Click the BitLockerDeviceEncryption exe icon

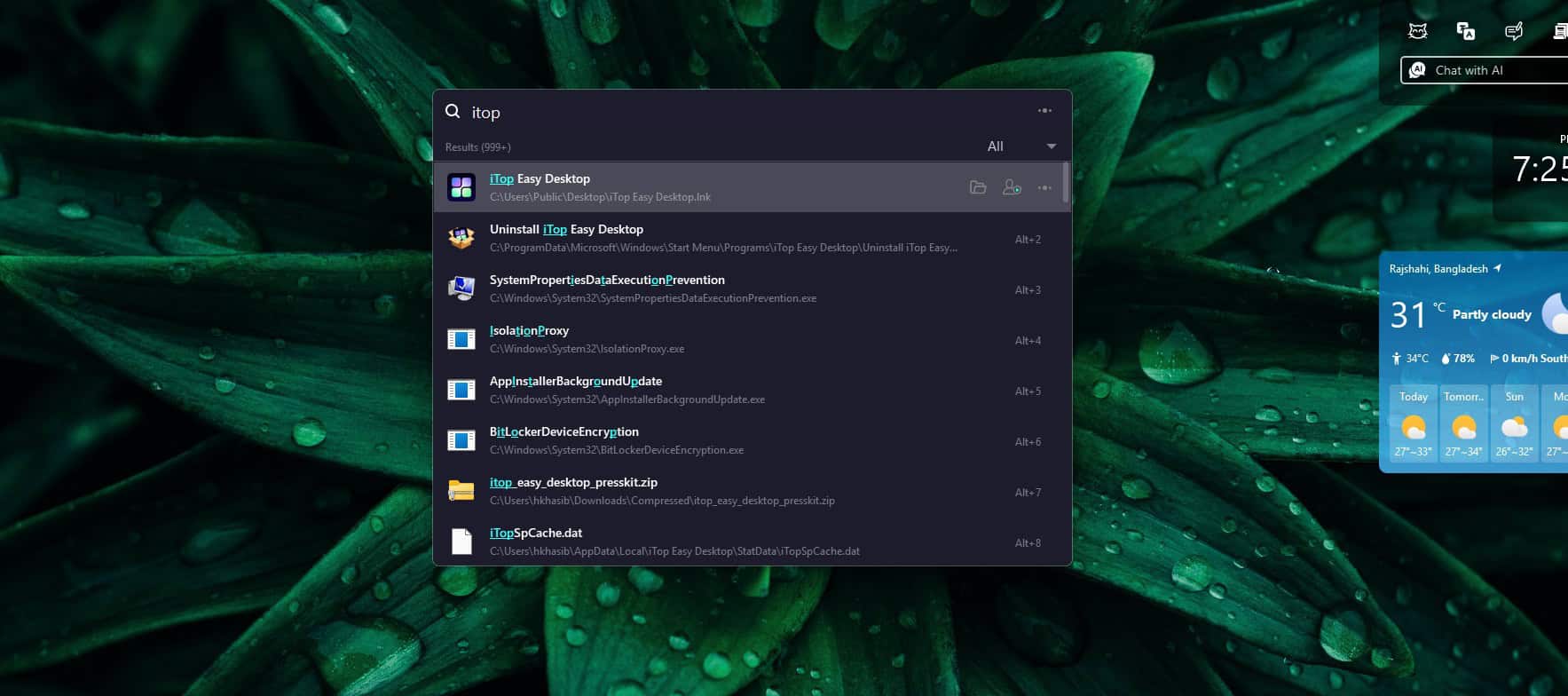click(x=461, y=440)
